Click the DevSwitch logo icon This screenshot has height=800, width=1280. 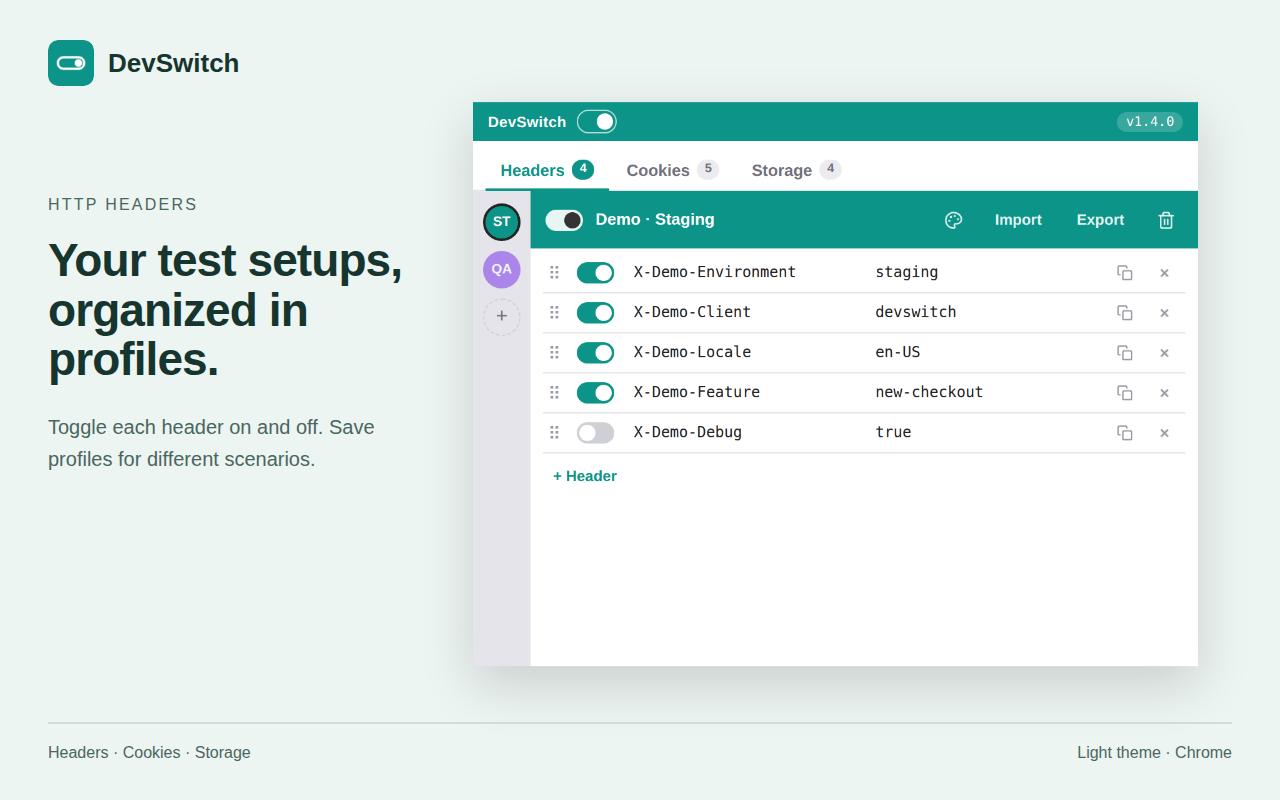(71, 63)
